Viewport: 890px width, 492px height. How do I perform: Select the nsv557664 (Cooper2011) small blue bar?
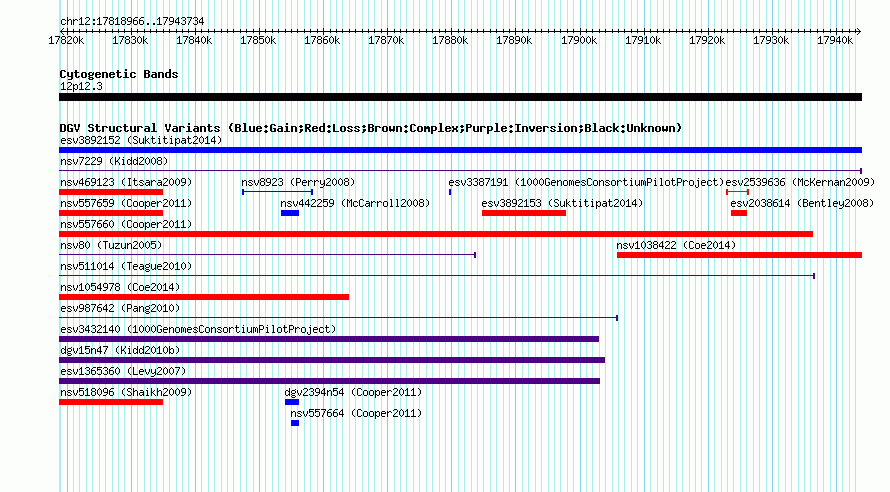(295, 423)
